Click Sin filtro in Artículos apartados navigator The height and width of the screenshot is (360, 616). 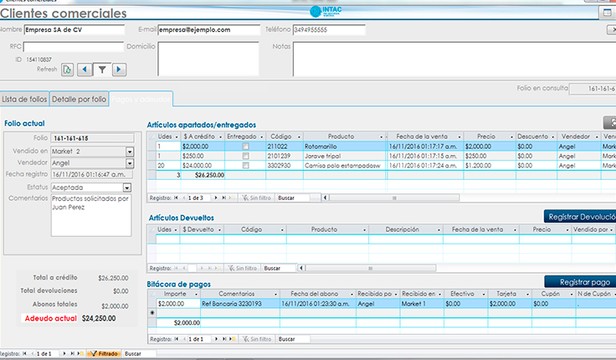point(257,198)
